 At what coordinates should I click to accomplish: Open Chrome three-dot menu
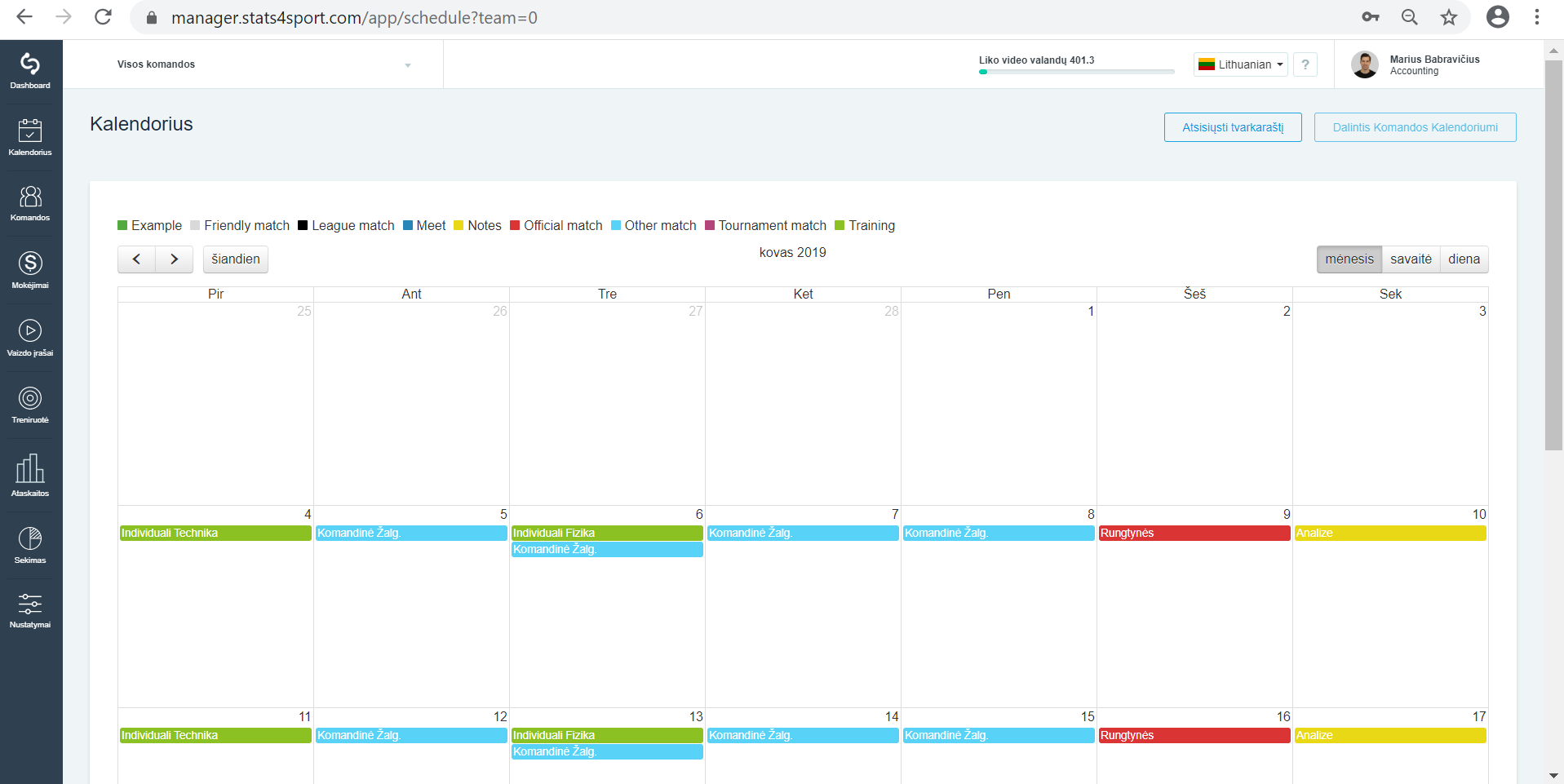(x=1537, y=17)
